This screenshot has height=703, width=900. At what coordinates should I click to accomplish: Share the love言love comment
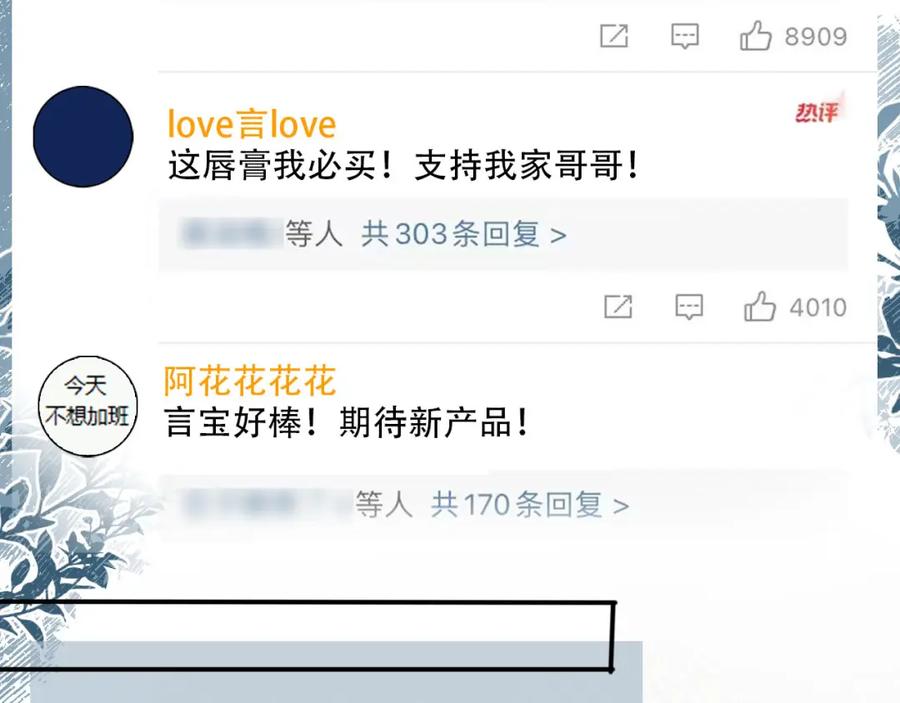618,306
